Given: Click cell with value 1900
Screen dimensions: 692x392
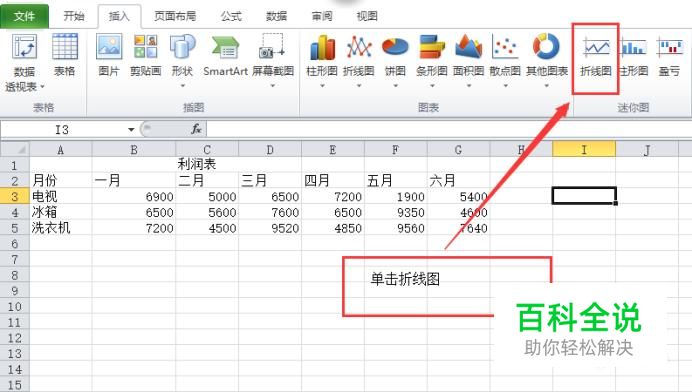Looking at the screenshot, I should point(395,196).
